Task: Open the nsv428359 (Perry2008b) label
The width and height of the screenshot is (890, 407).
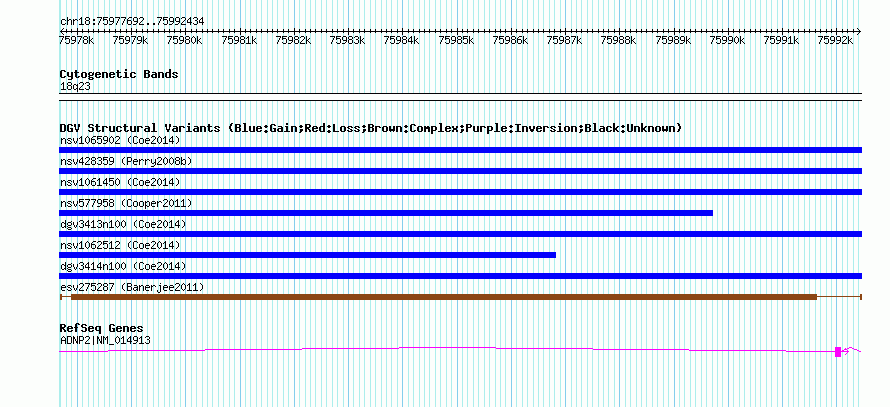Action: 126,161
